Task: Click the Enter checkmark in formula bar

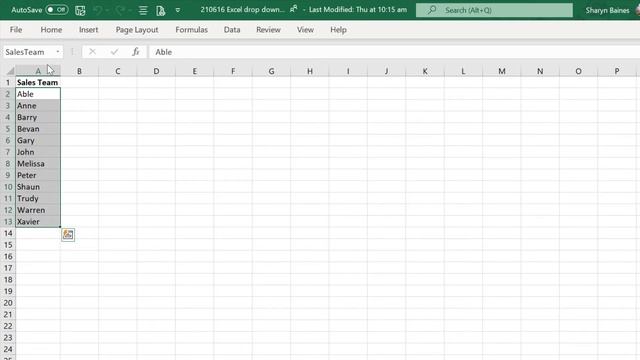Action: tap(114, 52)
